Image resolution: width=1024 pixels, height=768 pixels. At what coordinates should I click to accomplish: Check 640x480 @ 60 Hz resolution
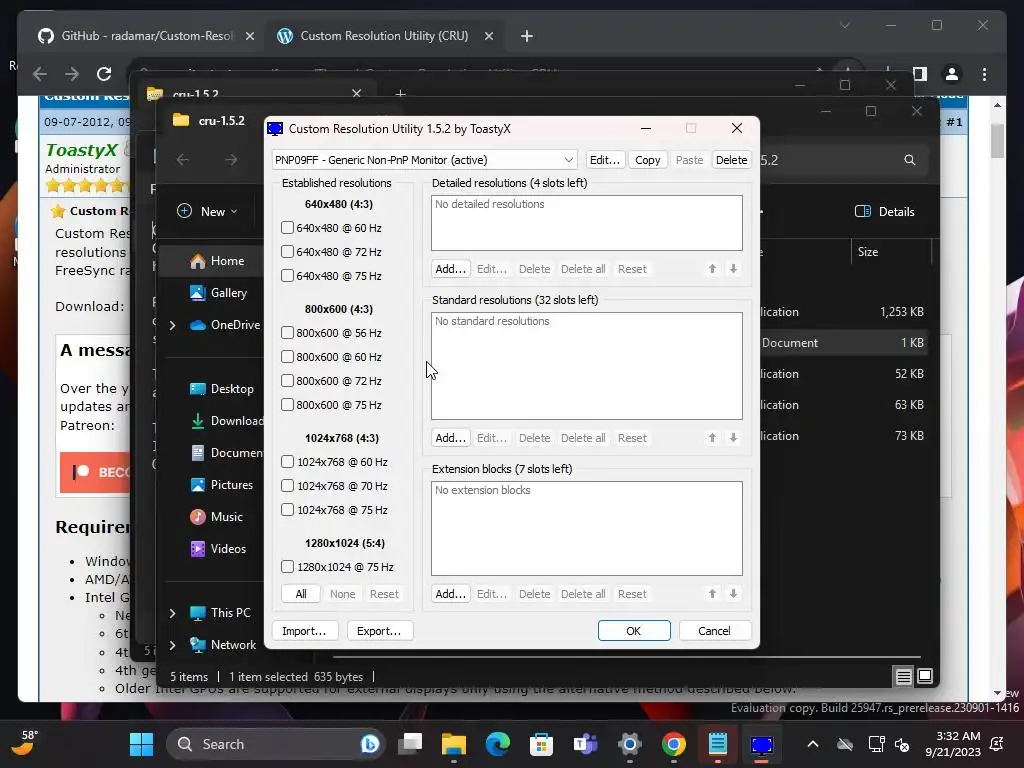pyautogui.click(x=287, y=228)
